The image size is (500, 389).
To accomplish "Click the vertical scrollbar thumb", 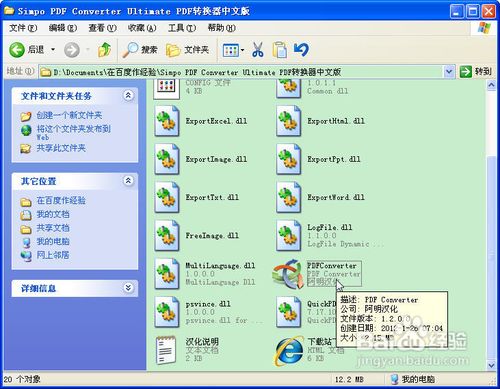I will tap(491, 257).
